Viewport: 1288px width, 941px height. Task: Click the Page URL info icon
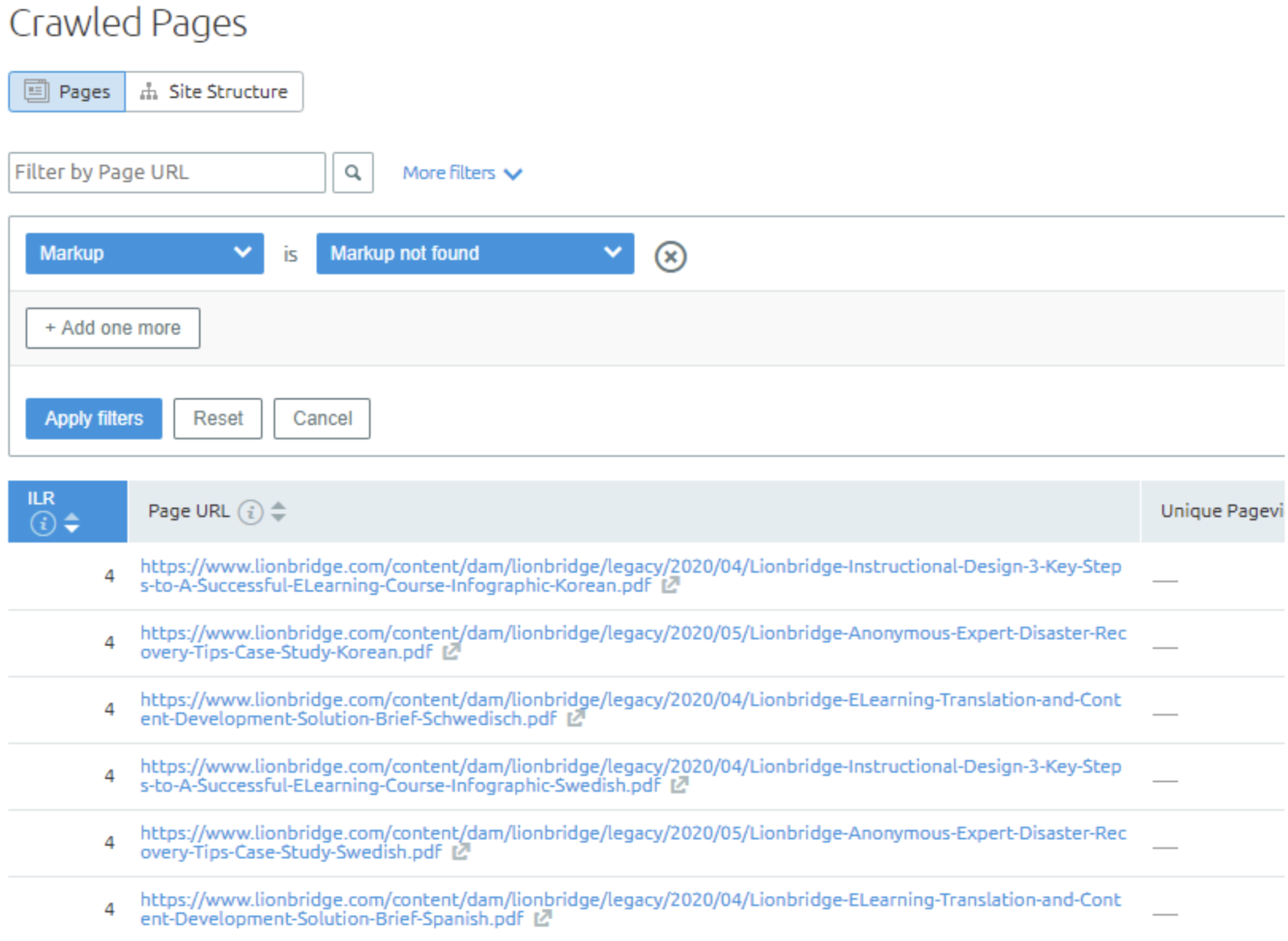(x=250, y=512)
